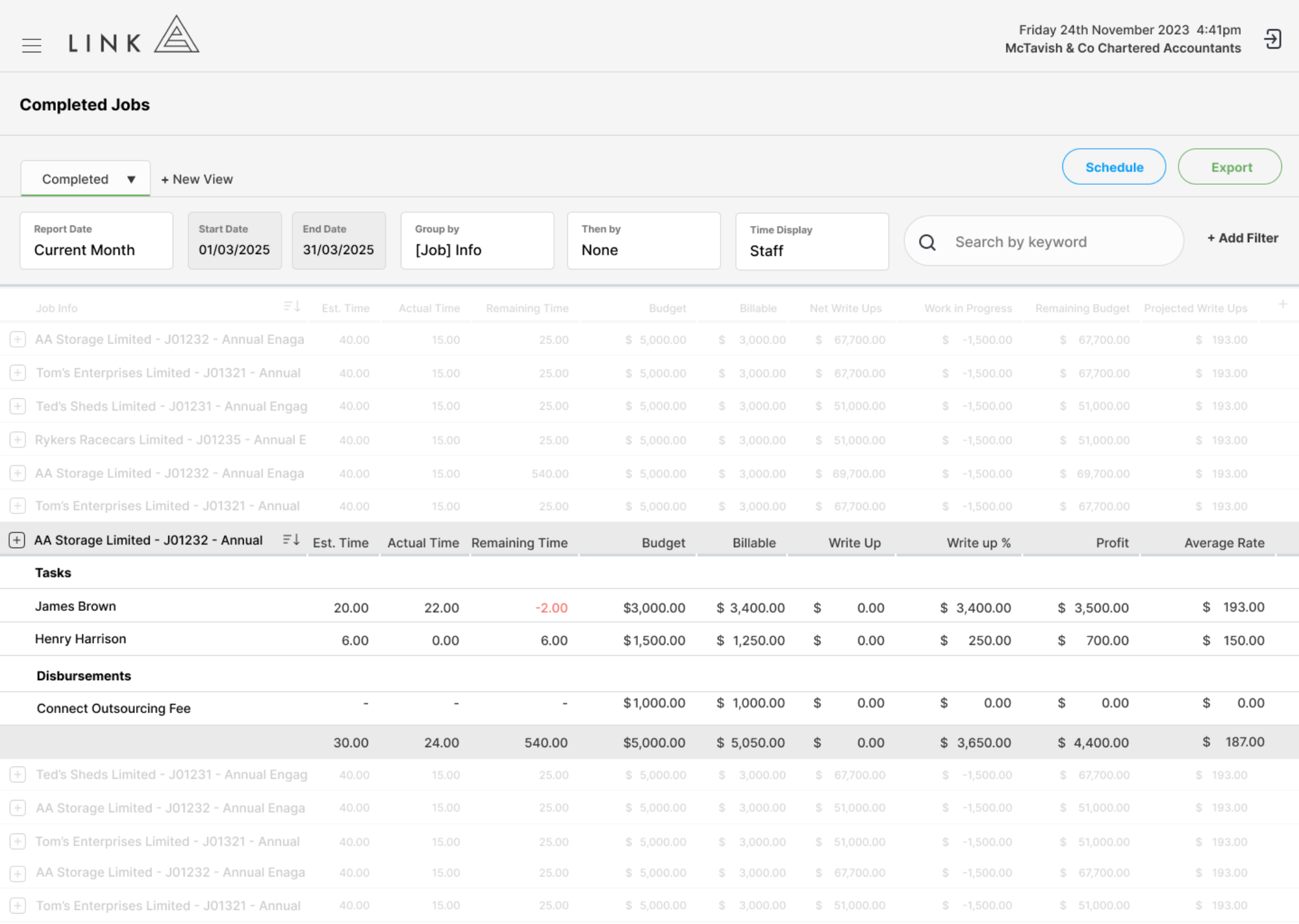This screenshot has width=1299, height=924.
Task: Open the Completed view dropdown arrow
Action: [x=131, y=179]
